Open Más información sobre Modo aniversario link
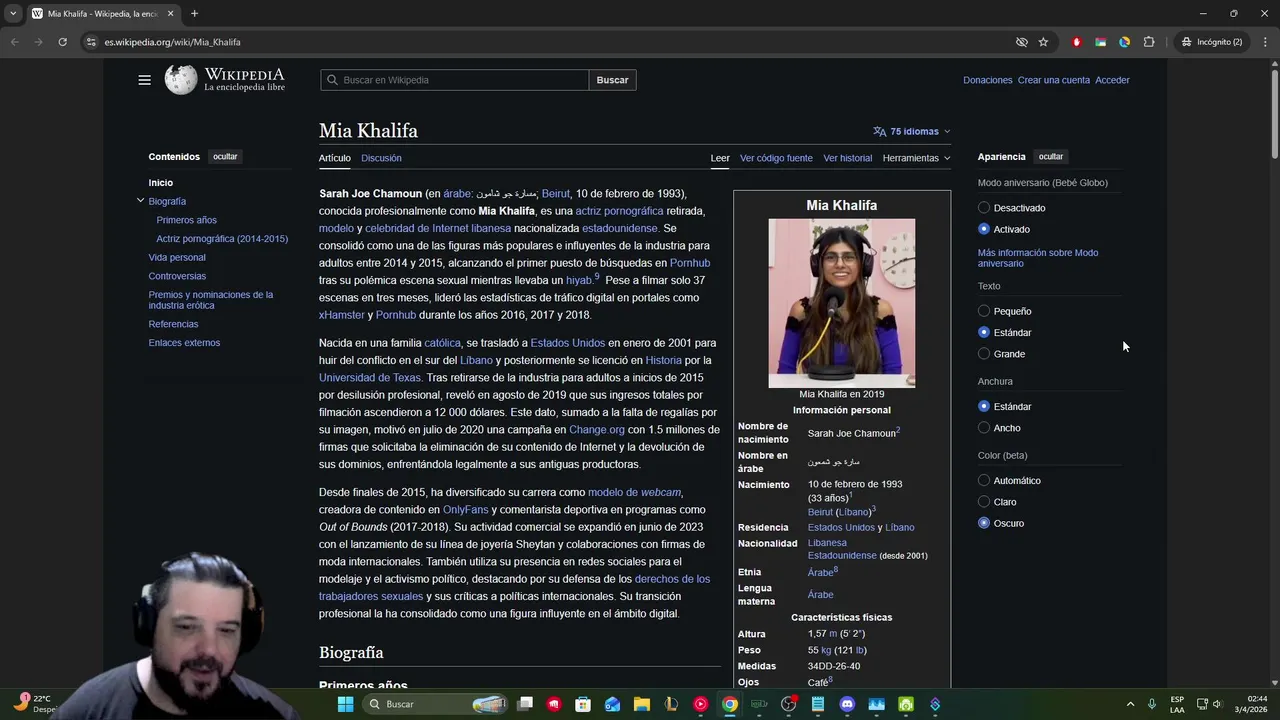The width and height of the screenshot is (1280, 720). [x=1038, y=258]
